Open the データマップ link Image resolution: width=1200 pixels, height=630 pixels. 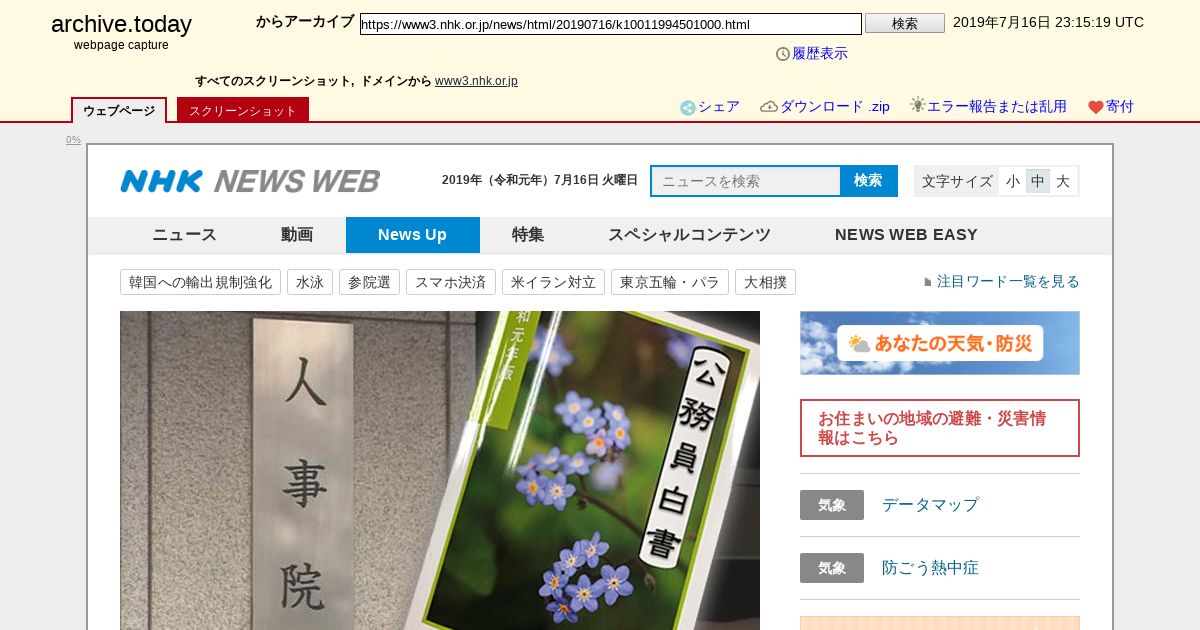[930, 505]
